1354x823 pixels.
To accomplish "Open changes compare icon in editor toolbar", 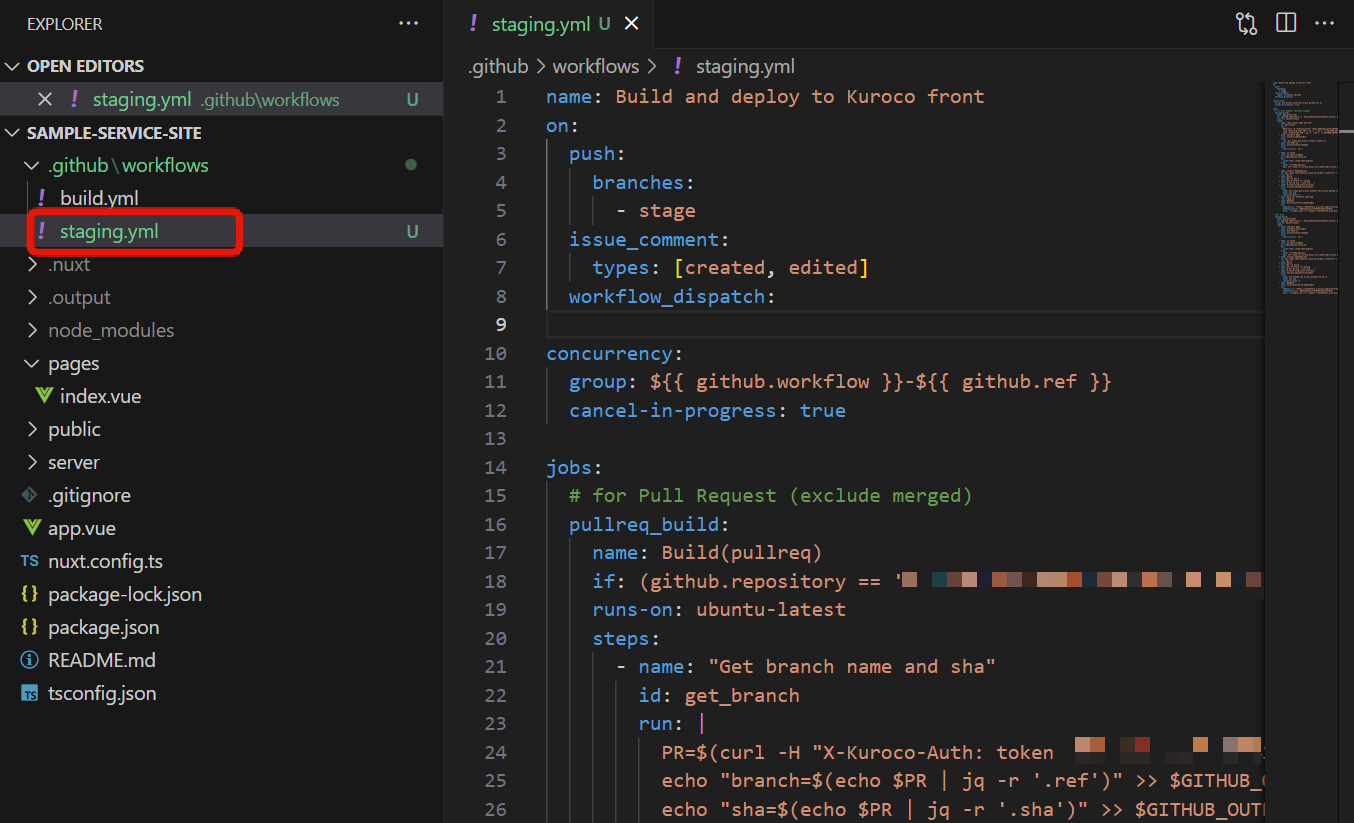I will tap(1246, 24).
